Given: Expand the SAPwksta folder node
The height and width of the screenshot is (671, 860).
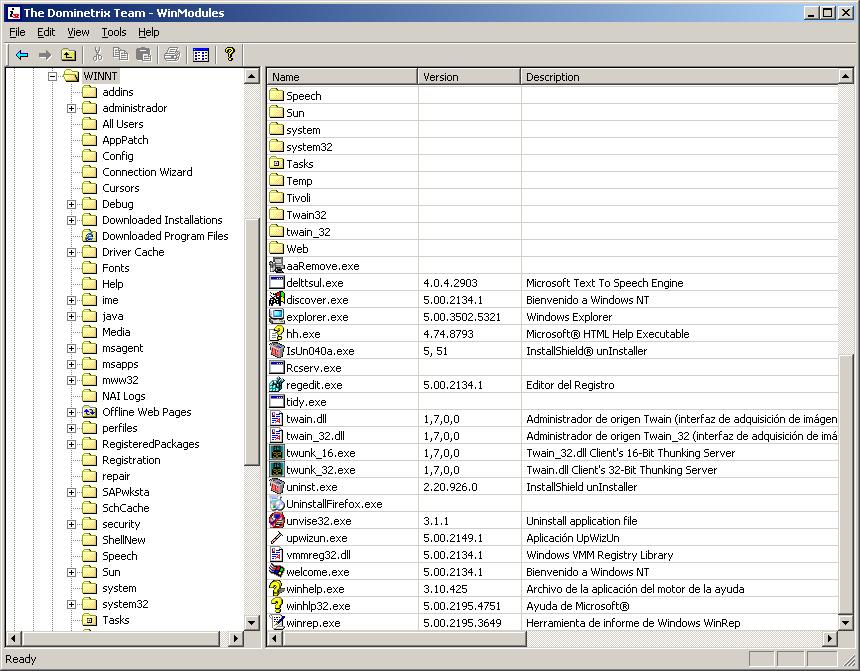Looking at the screenshot, I should [x=71, y=492].
